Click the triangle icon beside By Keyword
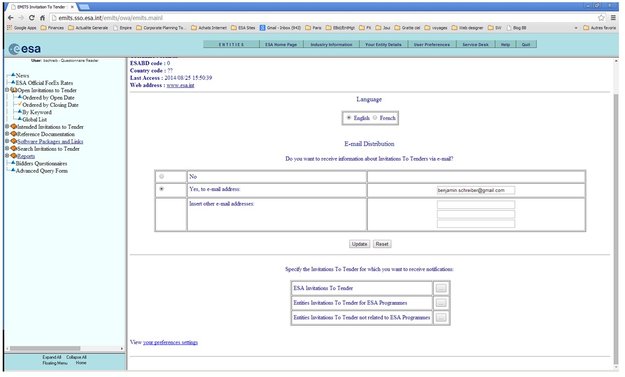The height and width of the screenshot is (377, 625). [20, 112]
